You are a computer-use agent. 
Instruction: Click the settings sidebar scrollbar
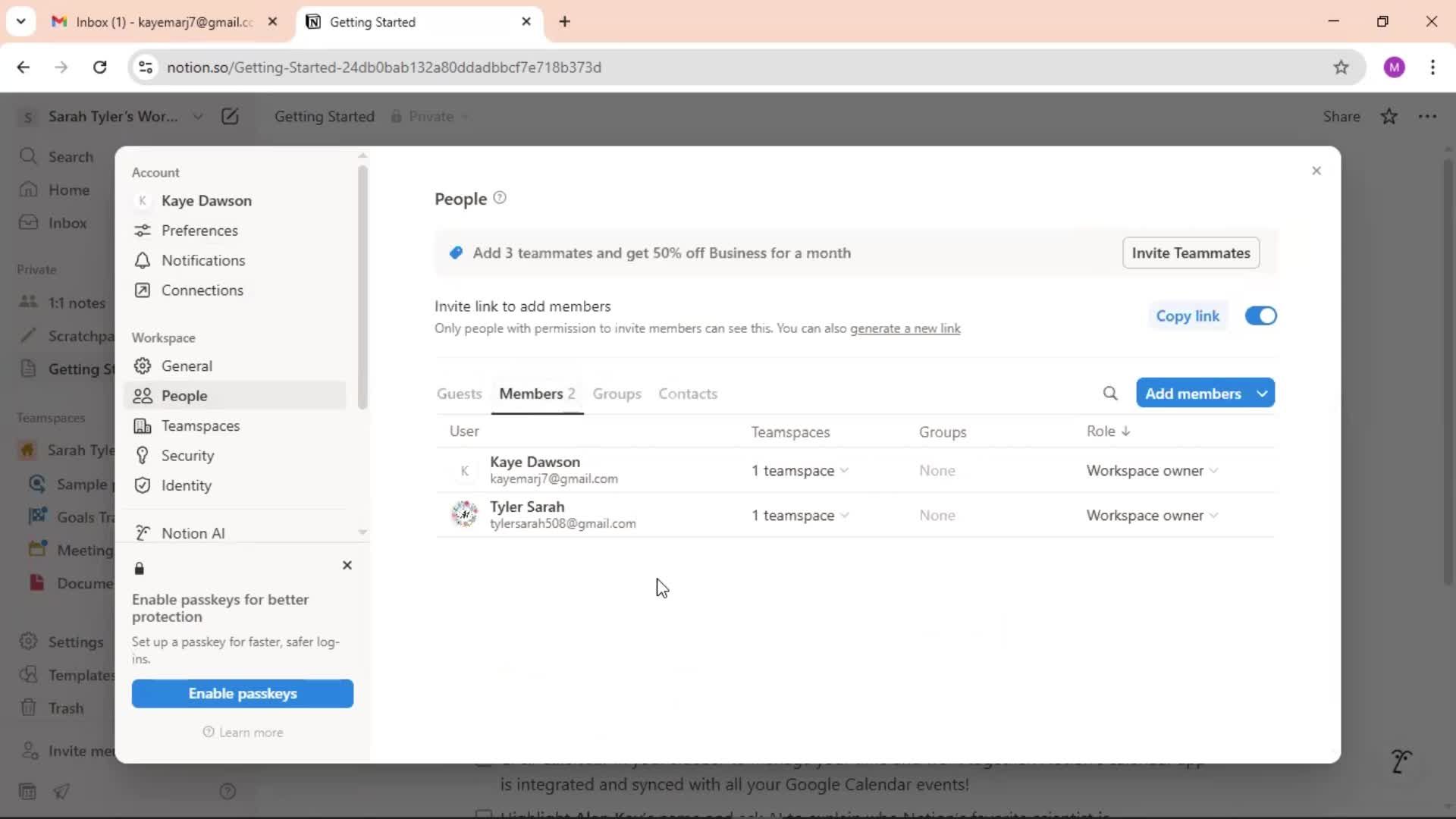tap(362, 287)
